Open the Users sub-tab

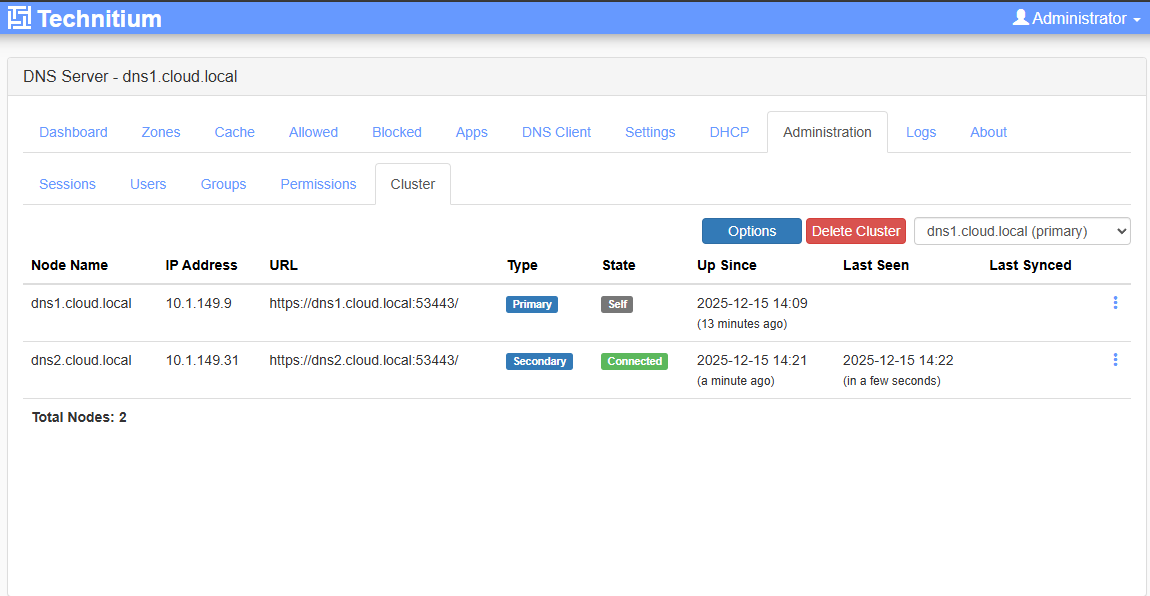pyautogui.click(x=148, y=184)
